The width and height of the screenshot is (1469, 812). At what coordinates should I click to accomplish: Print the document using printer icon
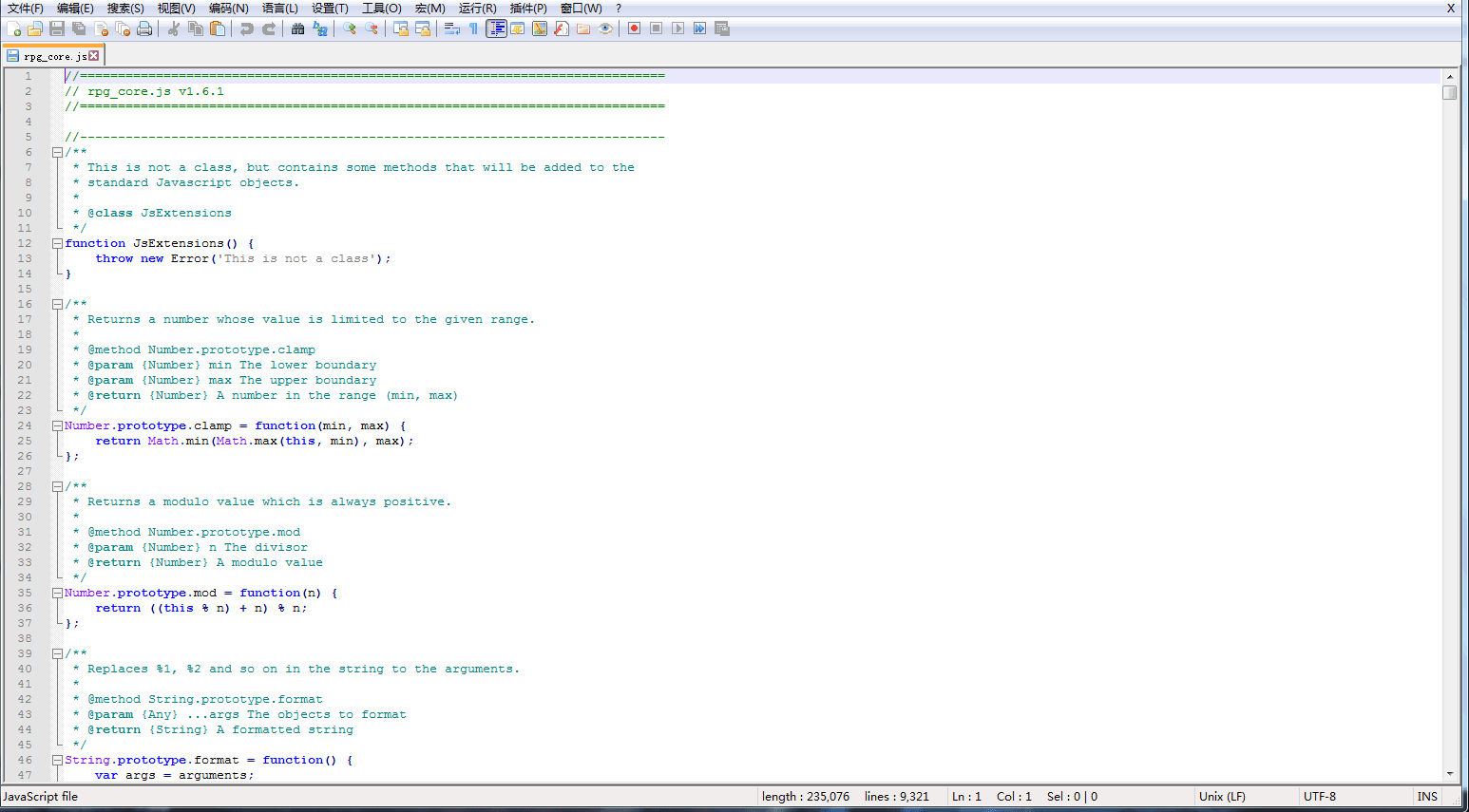144,28
